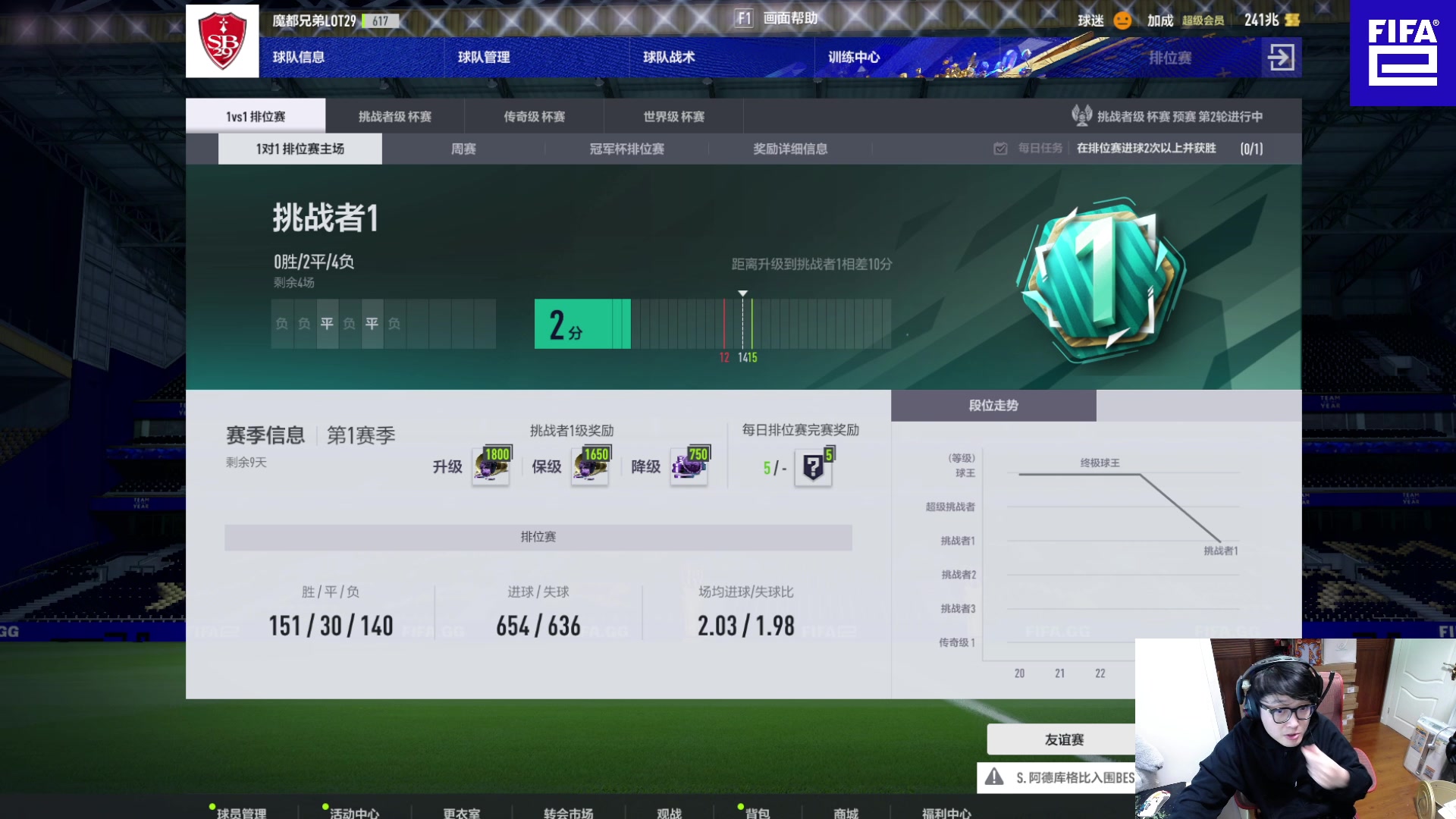Click the S.阿德库格比 news ticker message
Viewport: 1456px width, 819px height.
(x=1075, y=777)
